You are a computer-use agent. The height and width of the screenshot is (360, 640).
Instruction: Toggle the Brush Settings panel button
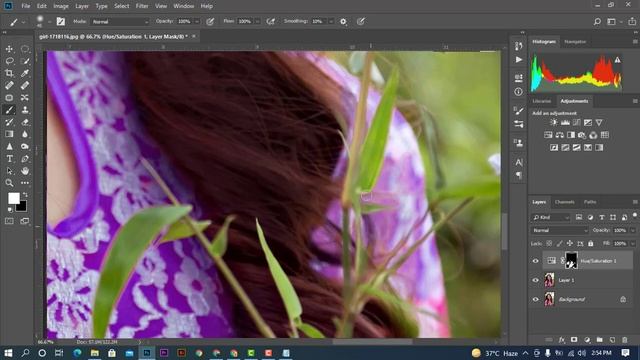coord(61,22)
